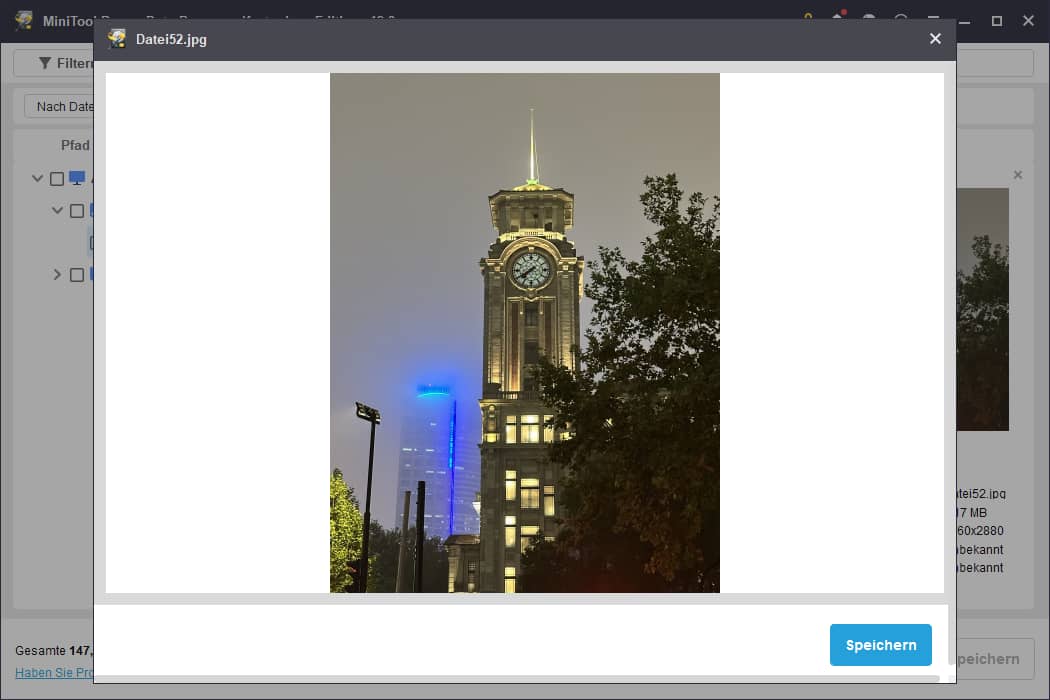Switch to the Pfad tab
1050x700 pixels.
point(75,145)
